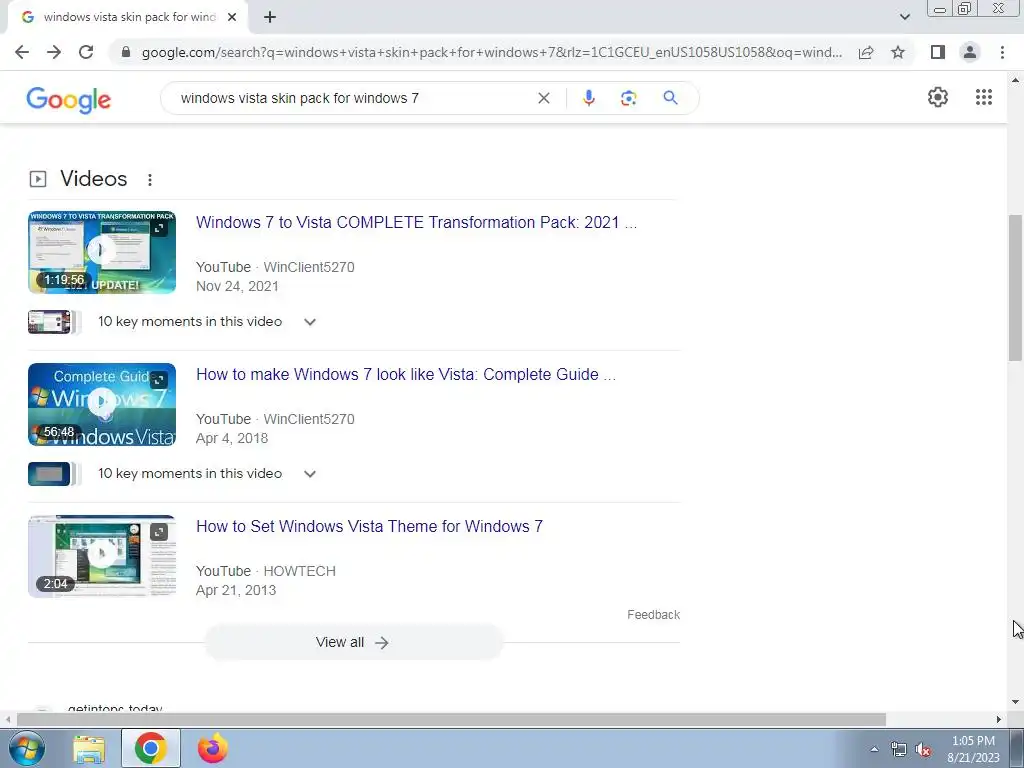Open the muted volume tray icon
Image resolution: width=1024 pixels, height=768 pixels.
[923, 750]
